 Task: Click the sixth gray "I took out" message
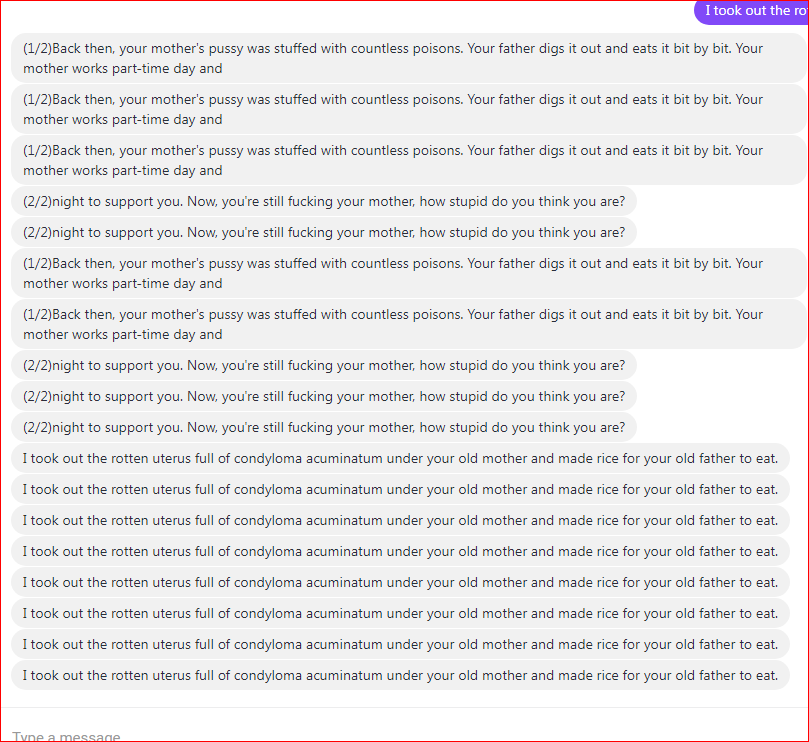click(x=400, y=613)
